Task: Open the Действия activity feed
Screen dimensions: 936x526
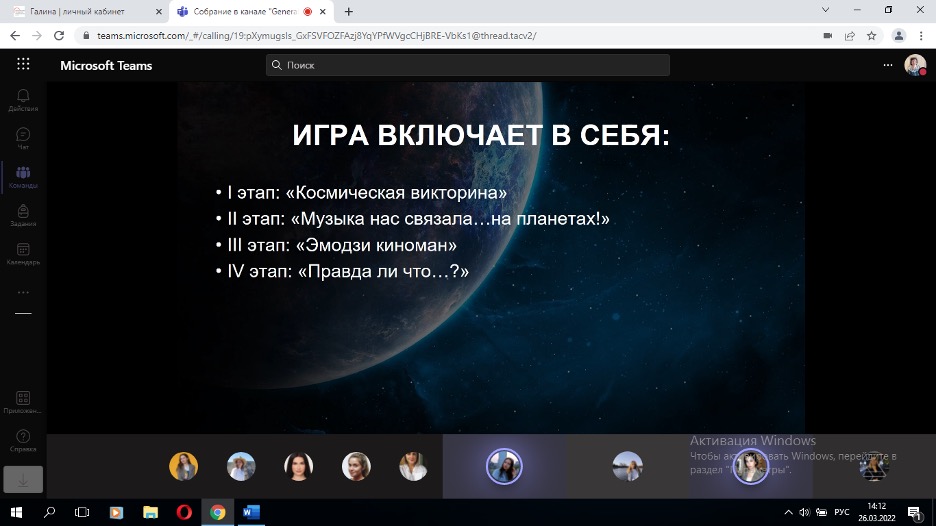Action: pos(23,99)
